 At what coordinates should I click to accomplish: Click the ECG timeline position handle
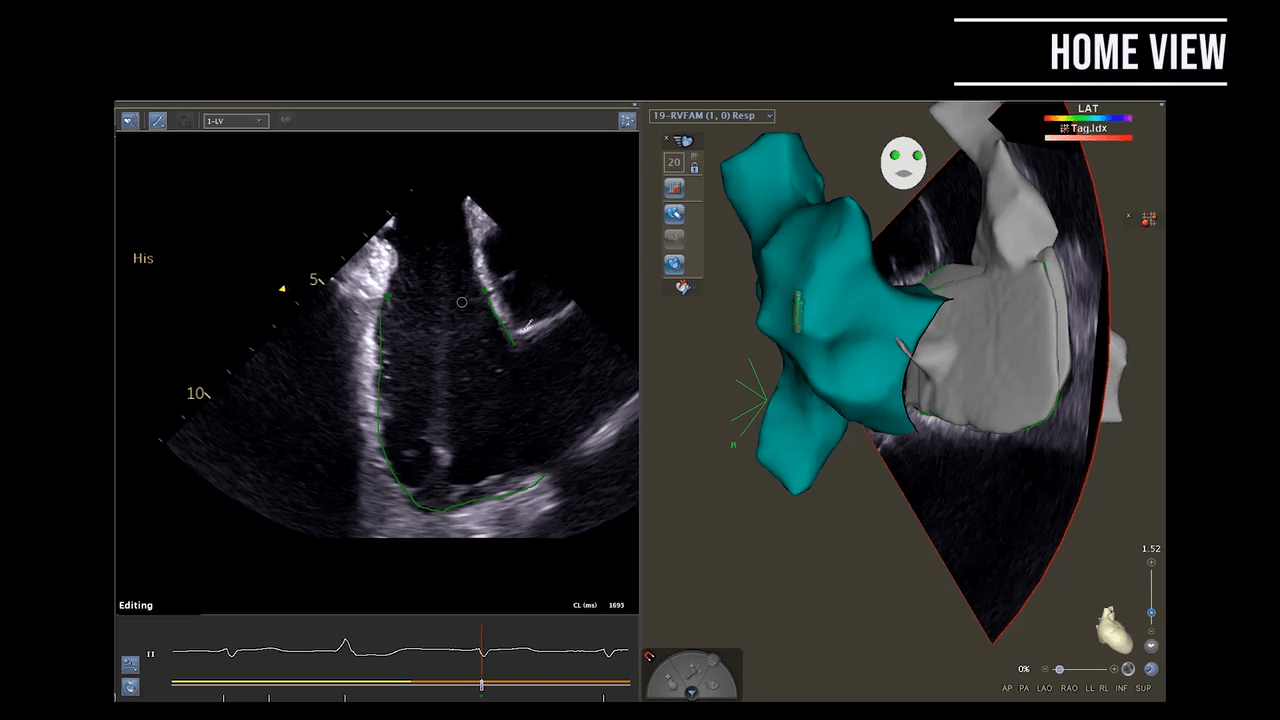(x=482, y=685)
